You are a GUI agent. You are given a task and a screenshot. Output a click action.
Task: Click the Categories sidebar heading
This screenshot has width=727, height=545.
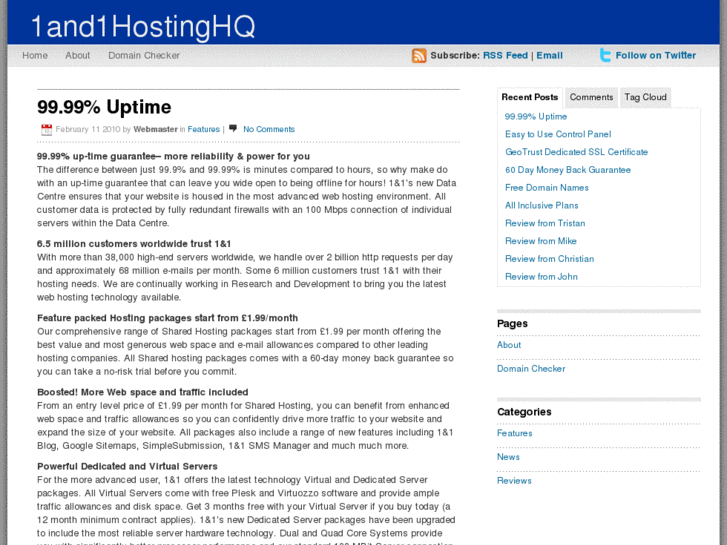[524, 411]
